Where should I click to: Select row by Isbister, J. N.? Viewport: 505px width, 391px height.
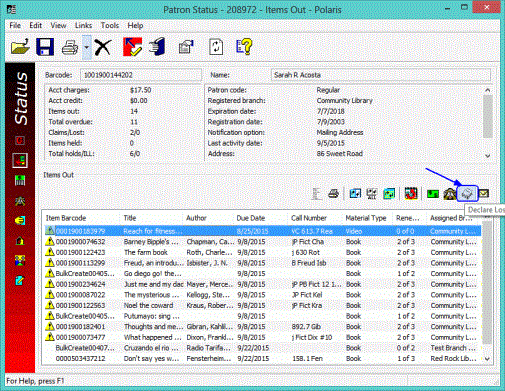point(263,263)
